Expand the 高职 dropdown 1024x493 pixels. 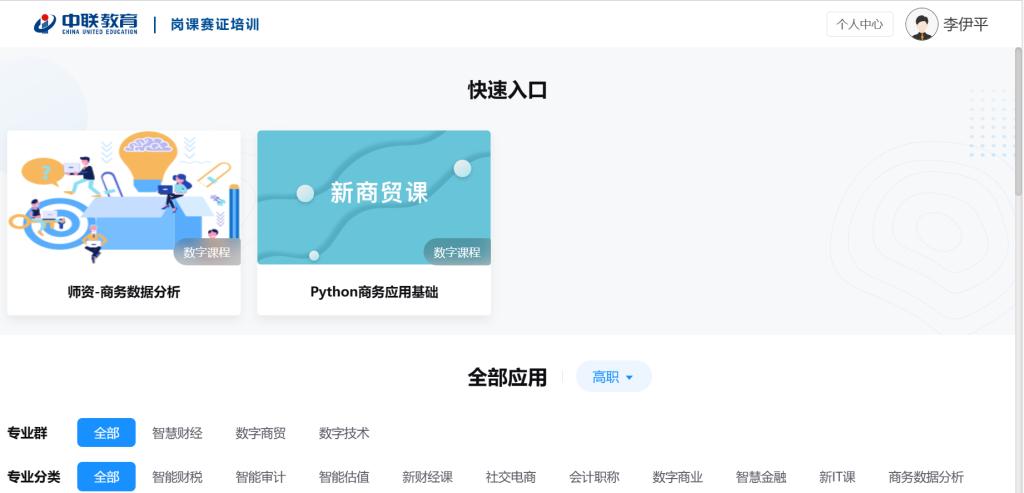[x=613, y=377]
